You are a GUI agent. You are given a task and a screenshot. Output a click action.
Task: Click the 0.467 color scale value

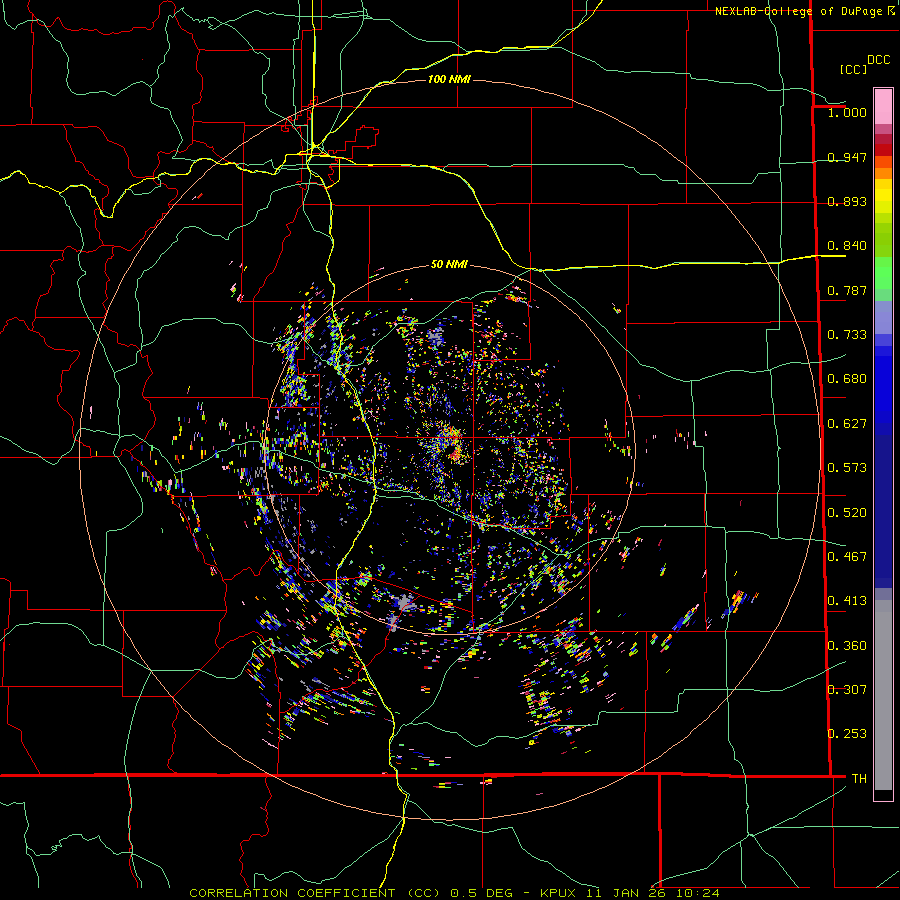[x=847, y=557]
